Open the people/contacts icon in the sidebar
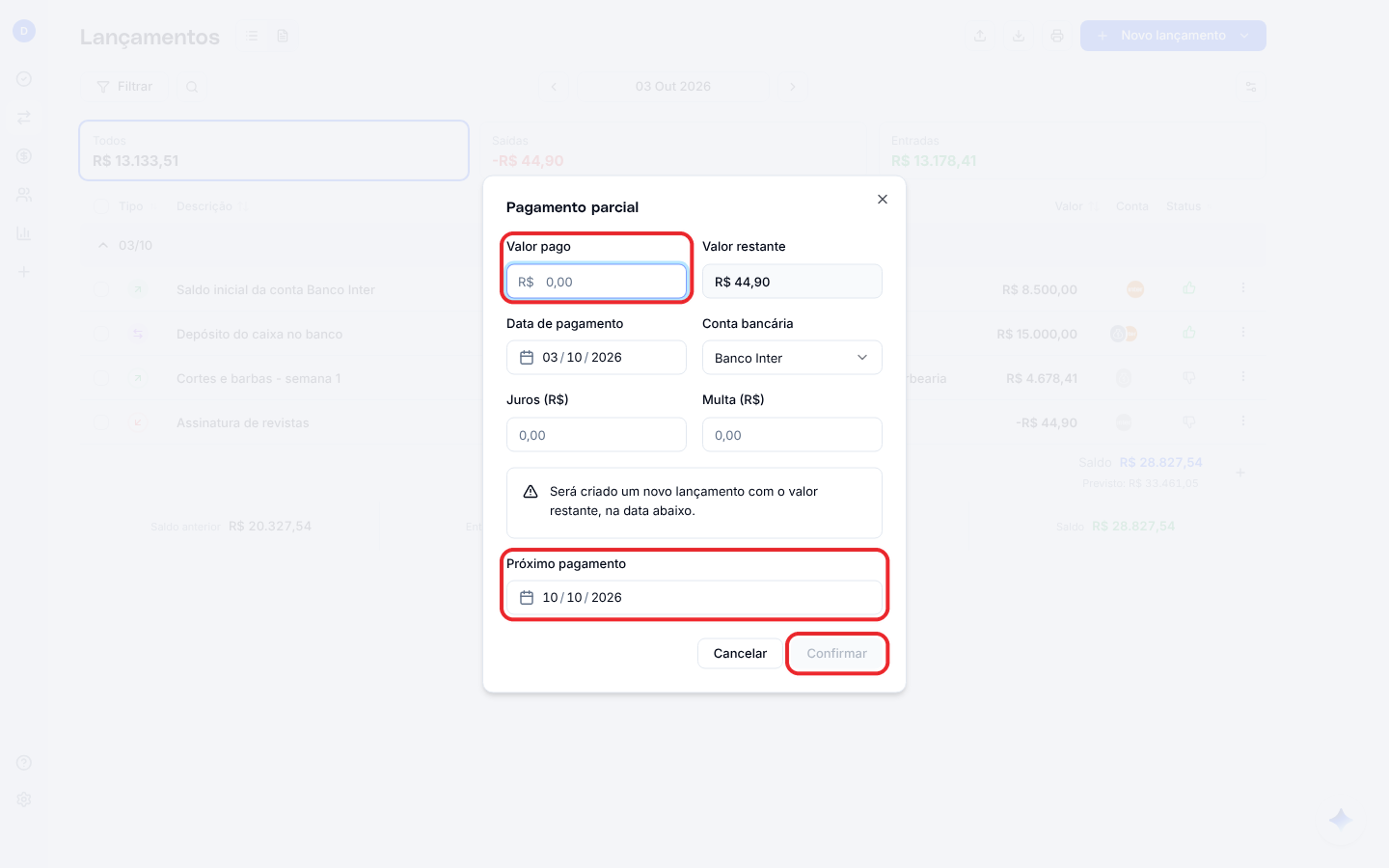Viewport: 1389px width, 868px height. [24, 195]
